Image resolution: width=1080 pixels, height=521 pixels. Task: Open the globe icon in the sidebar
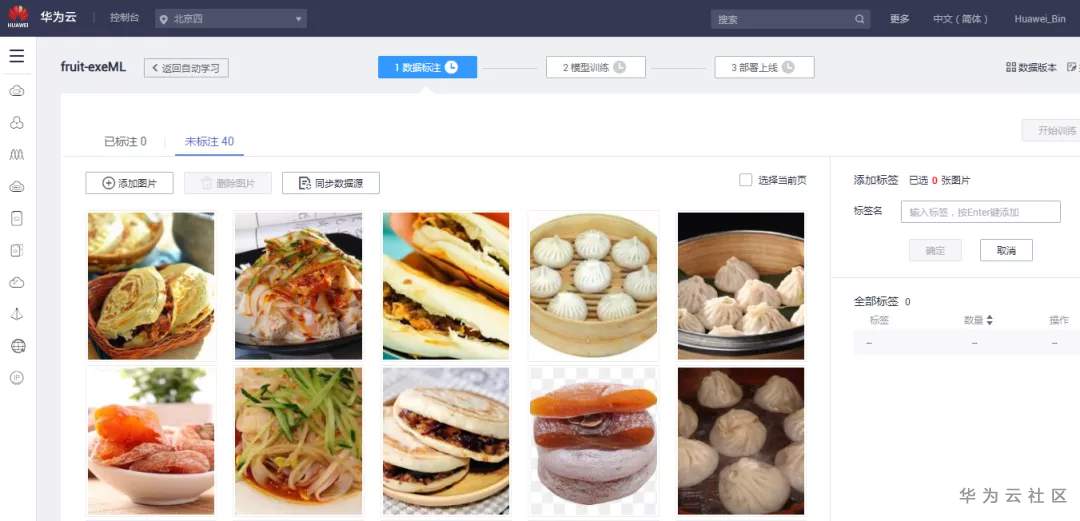[x=18, y=346]
